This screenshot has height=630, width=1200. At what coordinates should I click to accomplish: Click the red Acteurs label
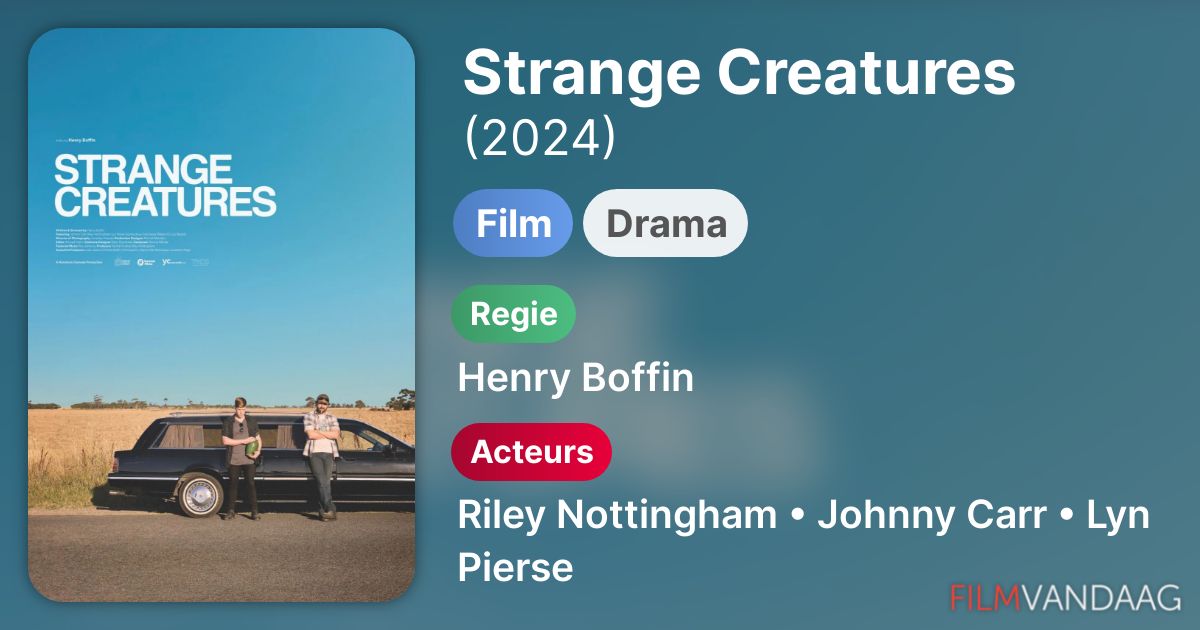531,451
